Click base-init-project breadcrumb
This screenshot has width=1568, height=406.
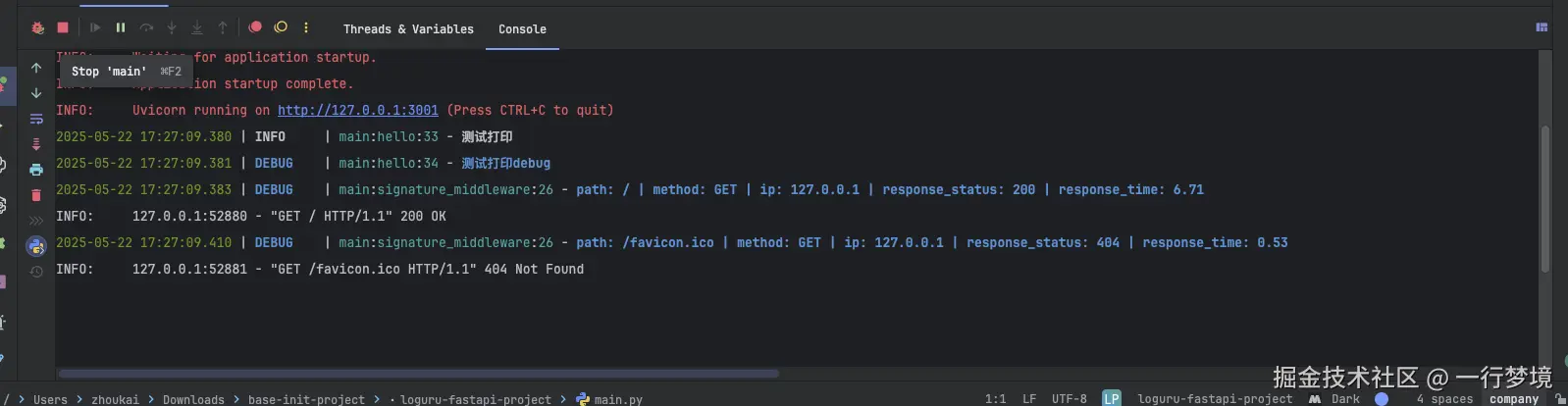pos(306,399)
